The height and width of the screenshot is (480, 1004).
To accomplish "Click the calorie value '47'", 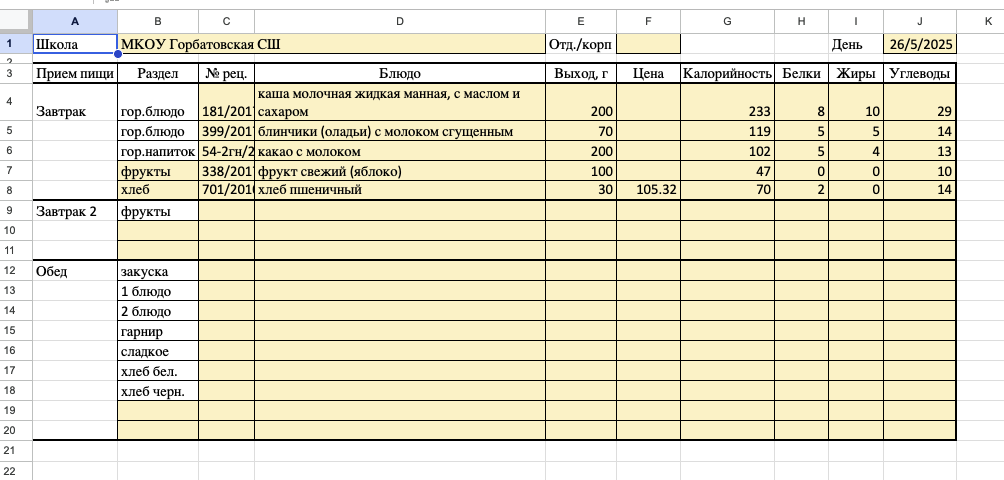I will pyautogui.click(x=727, y=171).
